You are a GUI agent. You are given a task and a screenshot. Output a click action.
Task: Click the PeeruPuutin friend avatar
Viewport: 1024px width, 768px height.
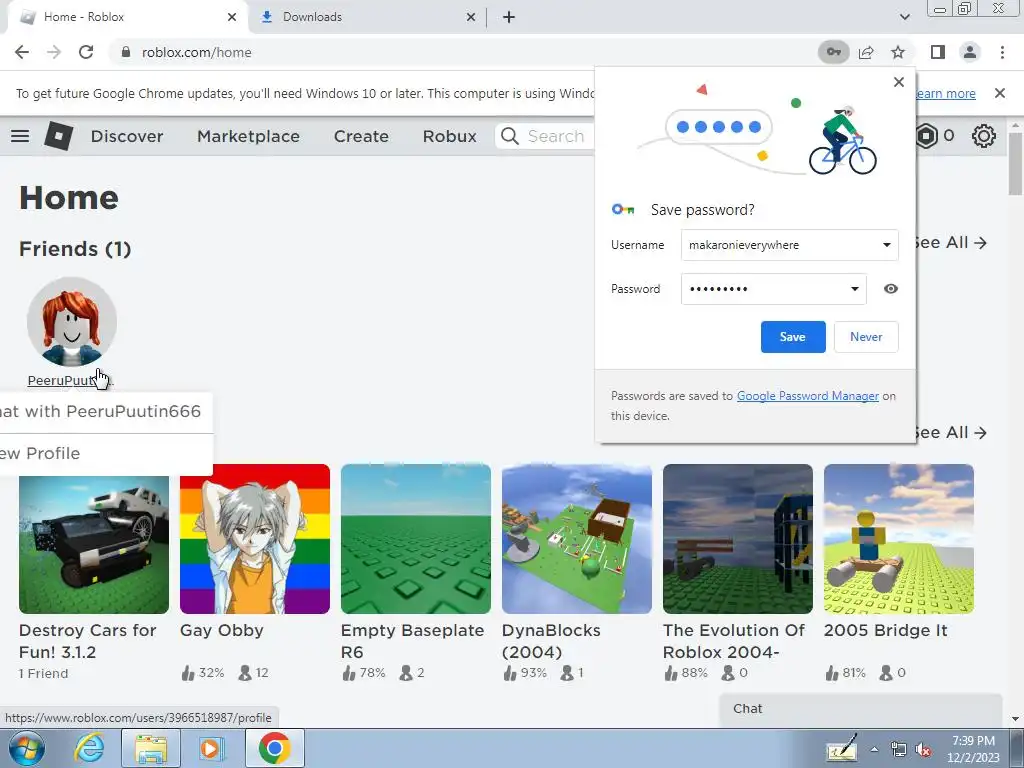coord(72,321)
